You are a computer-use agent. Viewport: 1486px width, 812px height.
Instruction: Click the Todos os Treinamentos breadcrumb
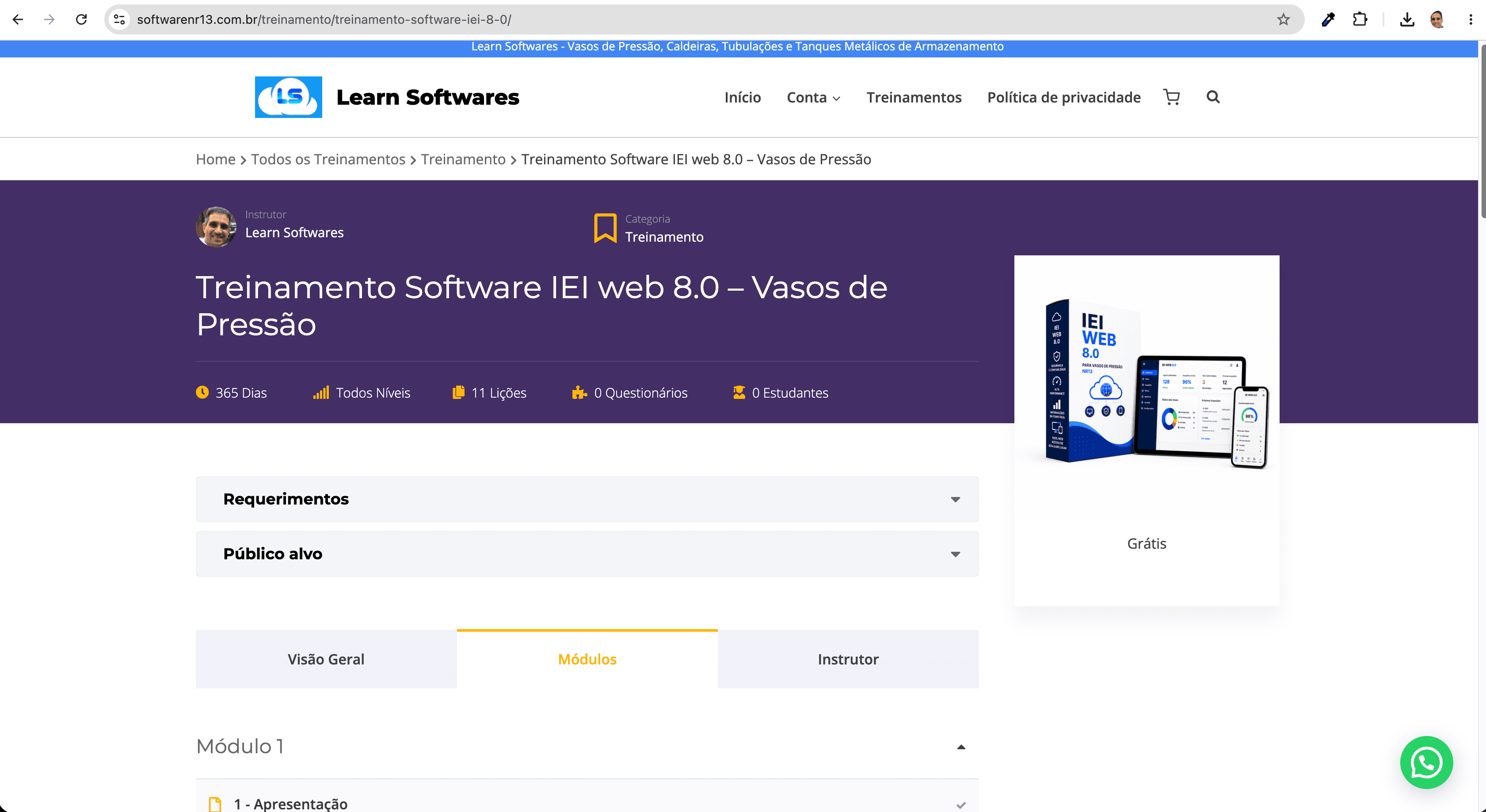(328, 159)
